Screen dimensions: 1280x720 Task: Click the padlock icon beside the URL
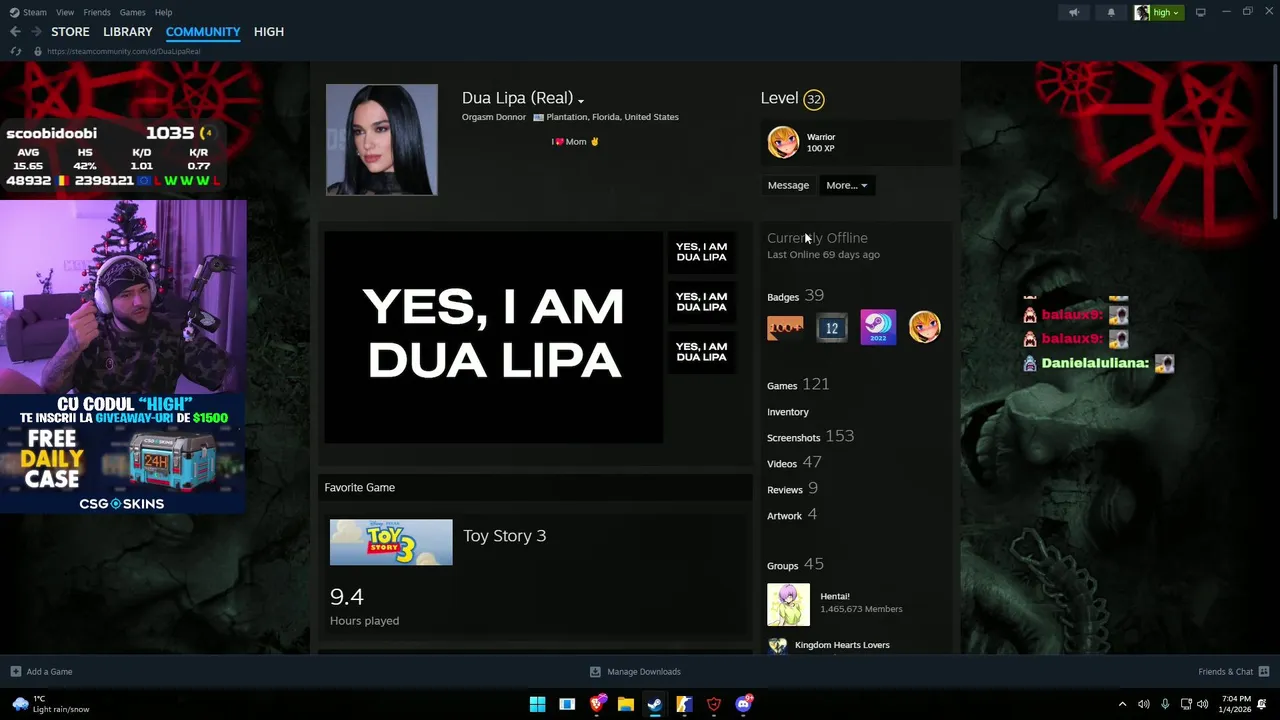pos(38,51)
